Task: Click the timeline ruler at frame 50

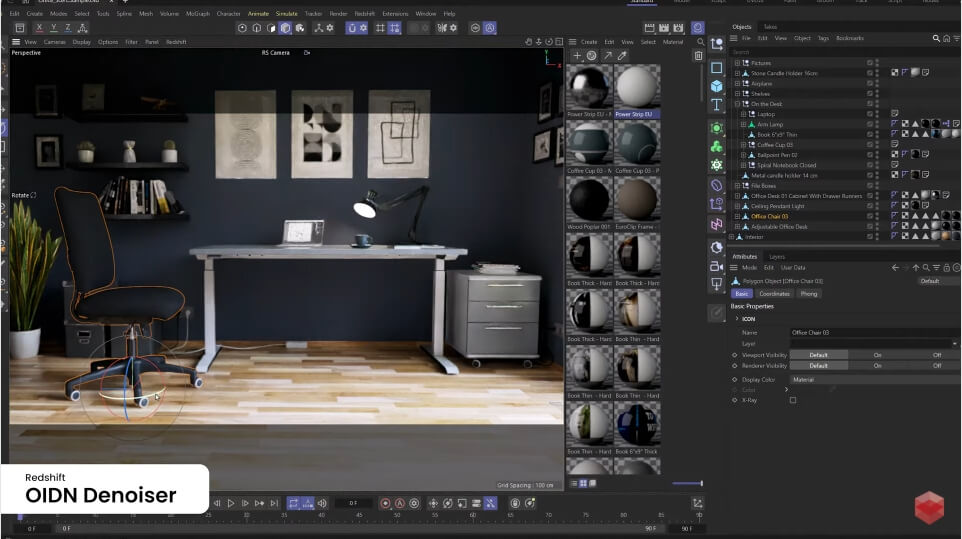Action: click(397, 515)
